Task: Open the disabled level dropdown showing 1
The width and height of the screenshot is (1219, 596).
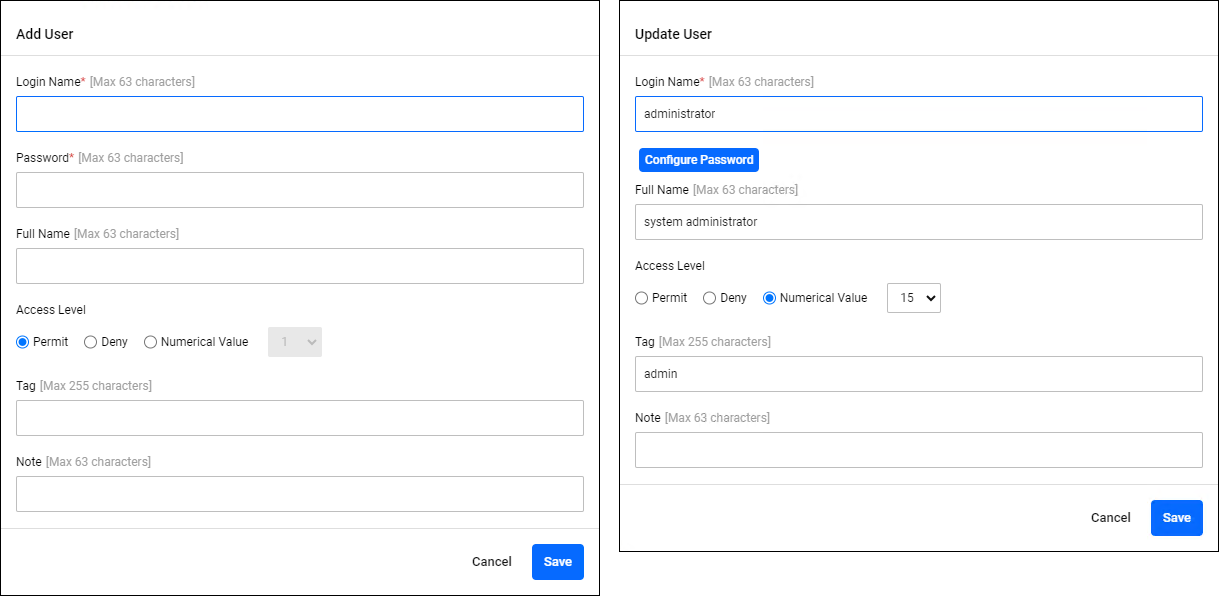Action: point(294,342)
